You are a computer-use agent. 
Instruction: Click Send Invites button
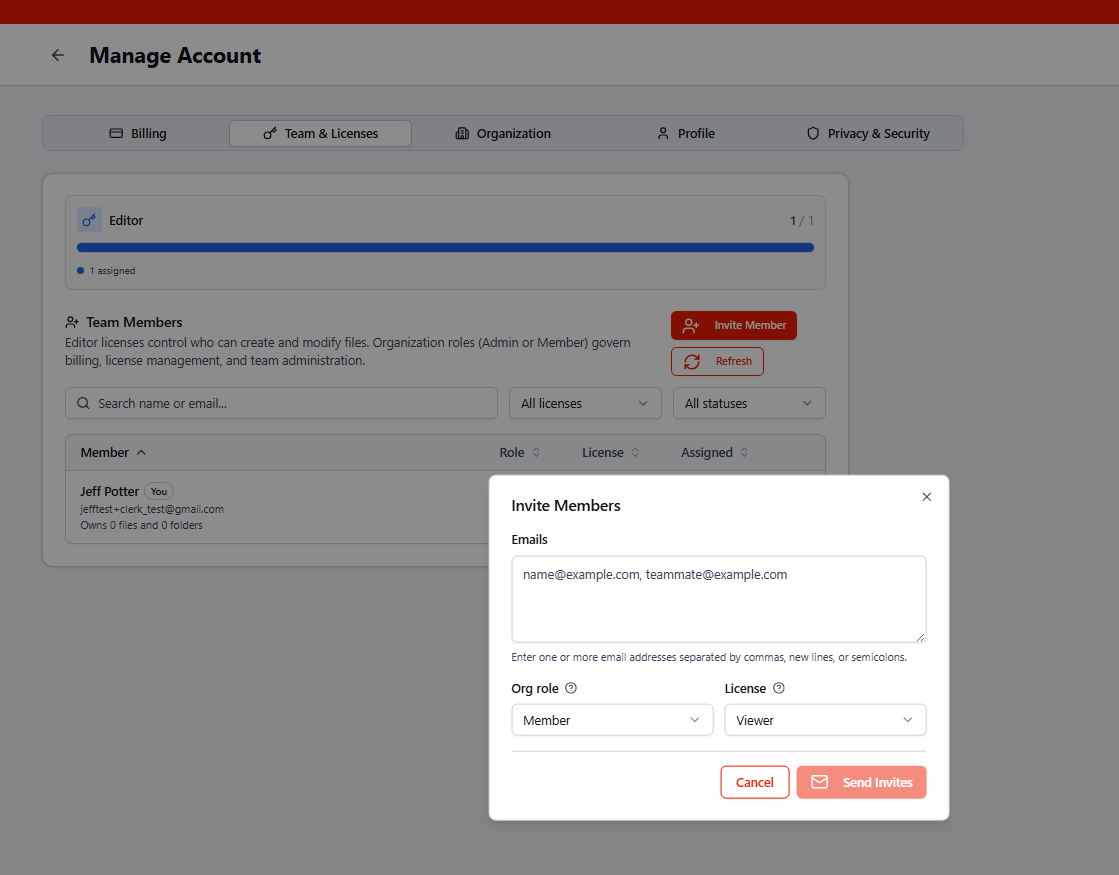click(861, 782)
